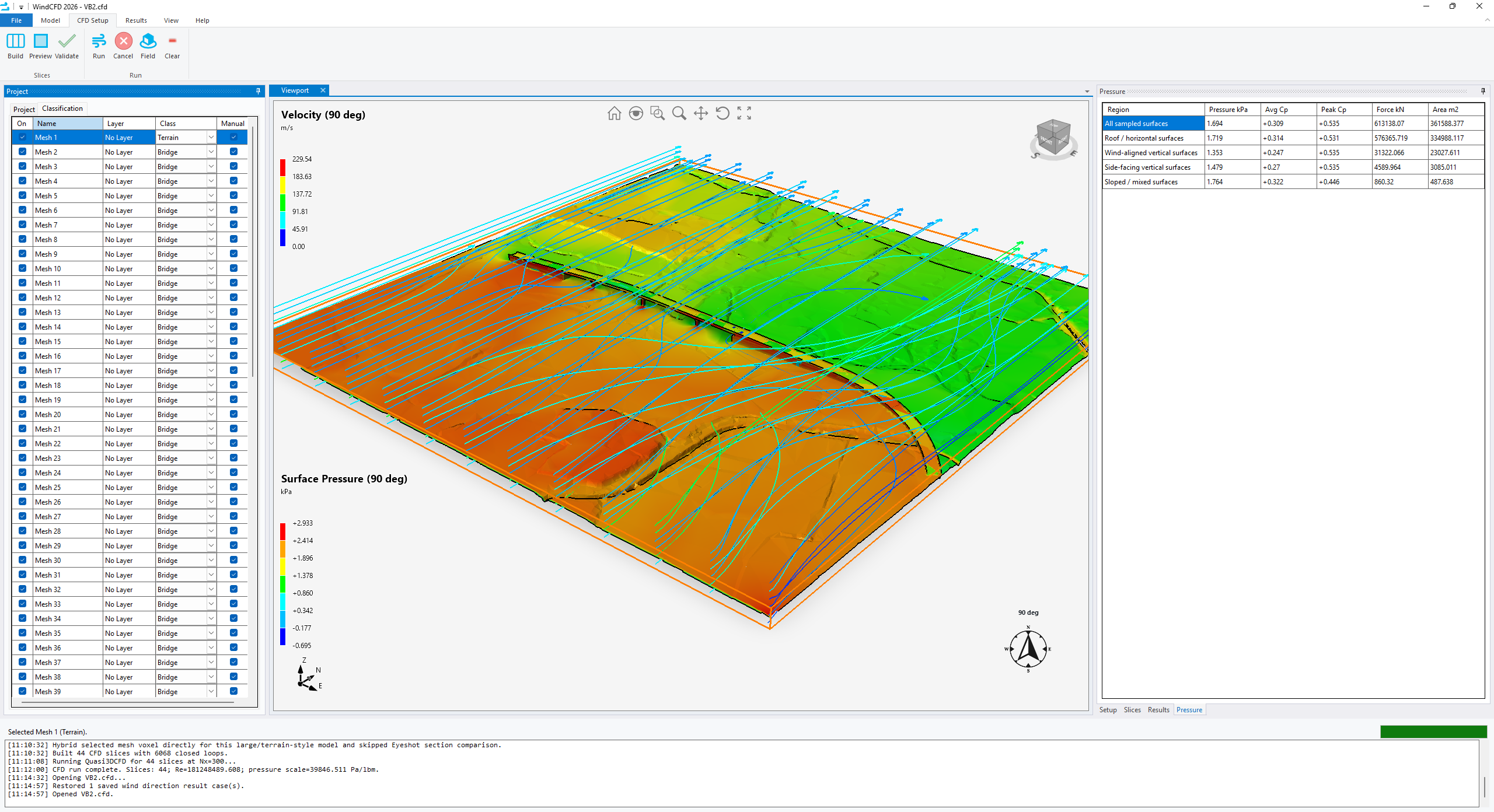This screenshot has height=812, width=1494.
Task: Click the Class column header
Action: [186, 123]
